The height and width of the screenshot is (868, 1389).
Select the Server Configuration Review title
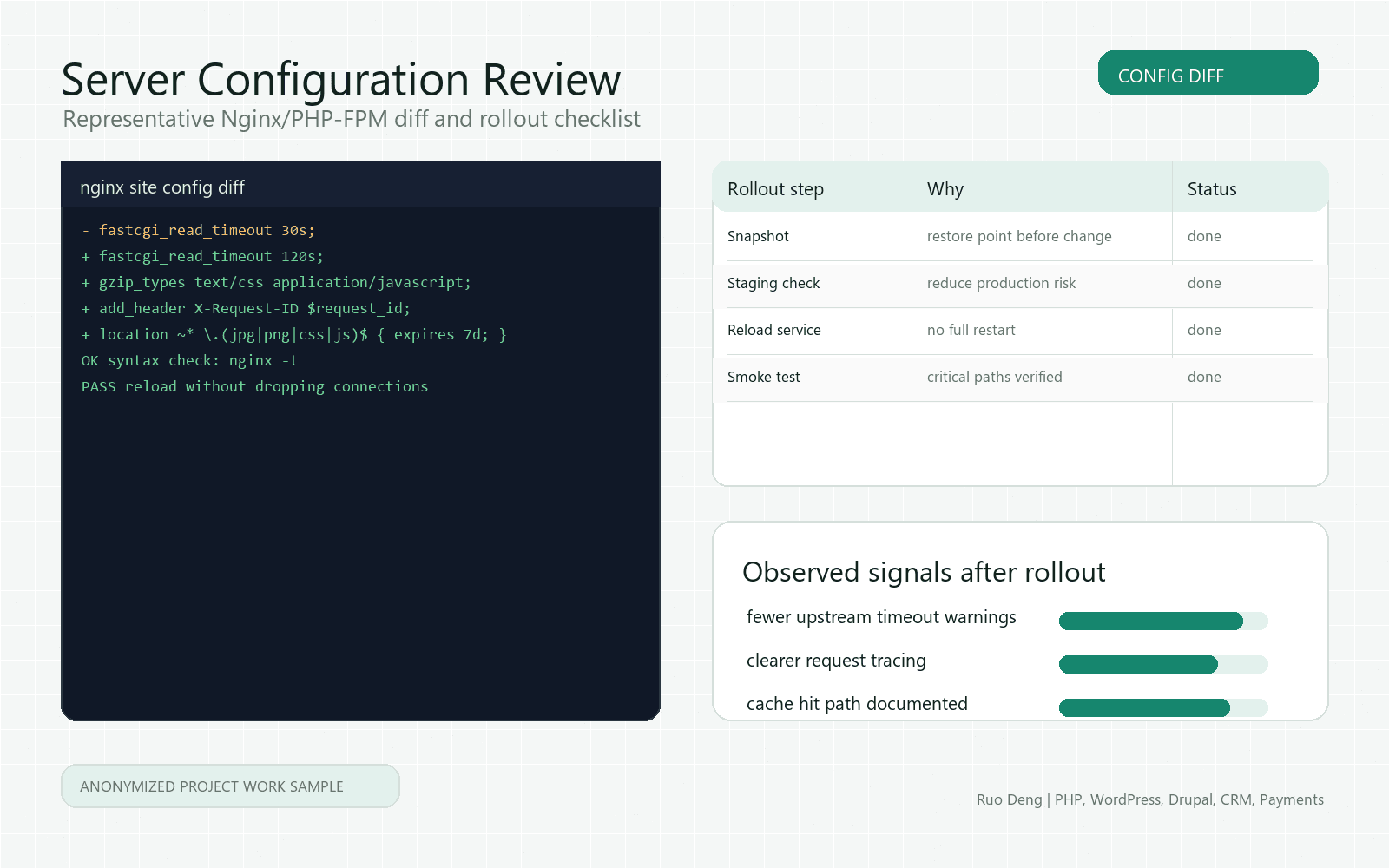(x=341, y=79)
